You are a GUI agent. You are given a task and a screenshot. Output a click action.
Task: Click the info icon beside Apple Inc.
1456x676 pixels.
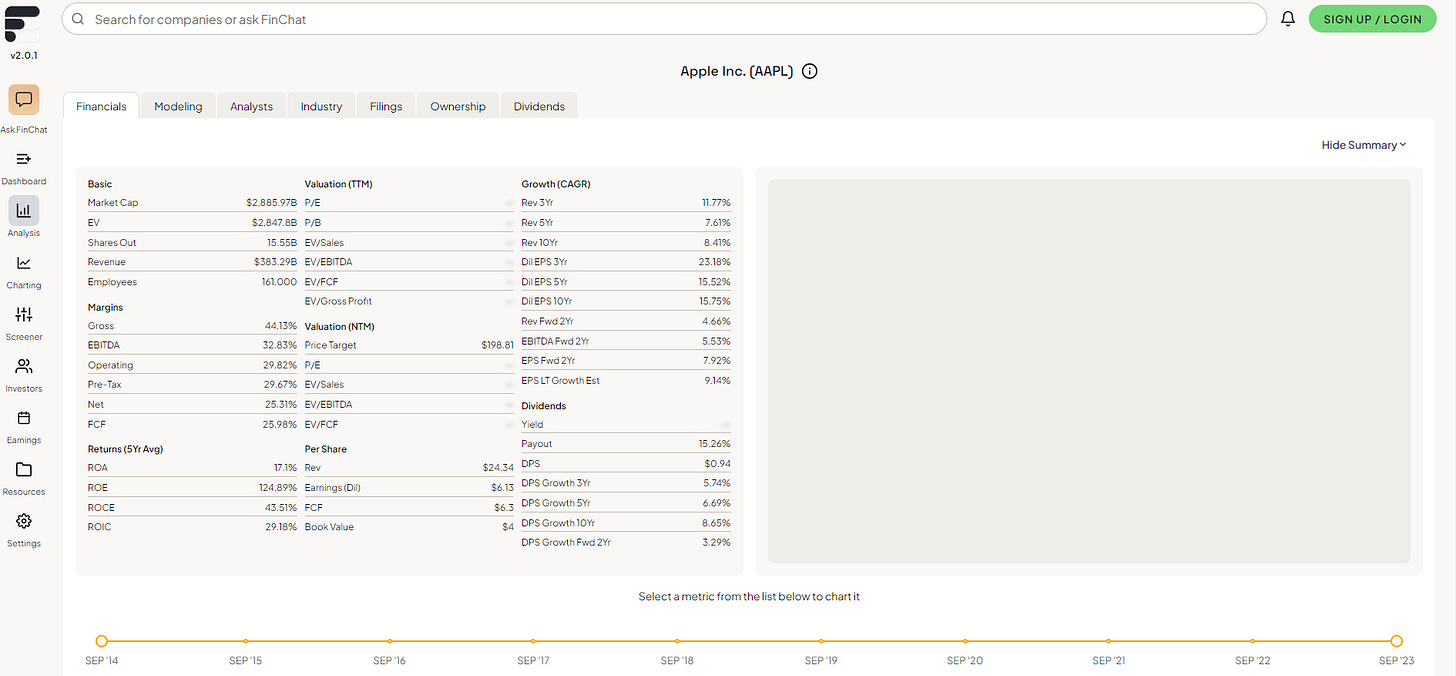810,71
